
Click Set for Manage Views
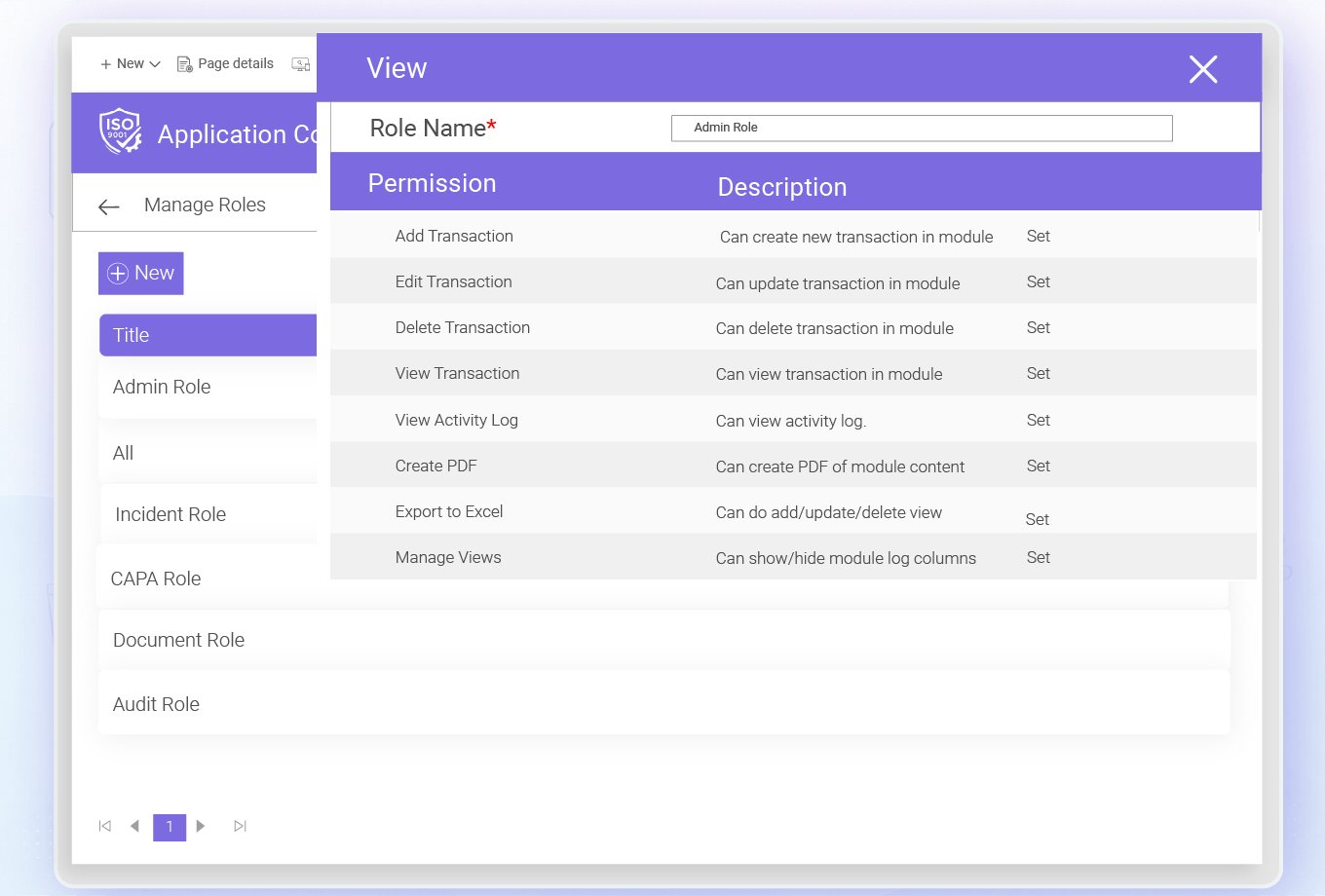point(1039,558)
